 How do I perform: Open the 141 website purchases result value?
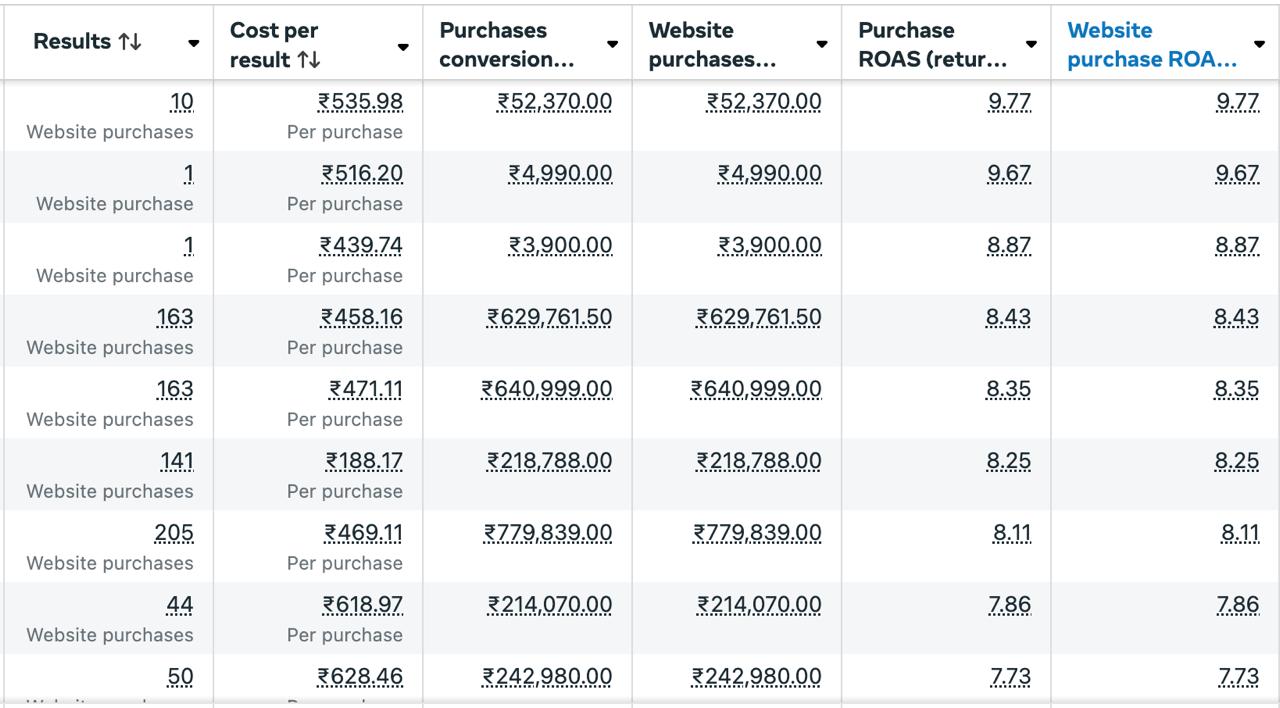177,462
